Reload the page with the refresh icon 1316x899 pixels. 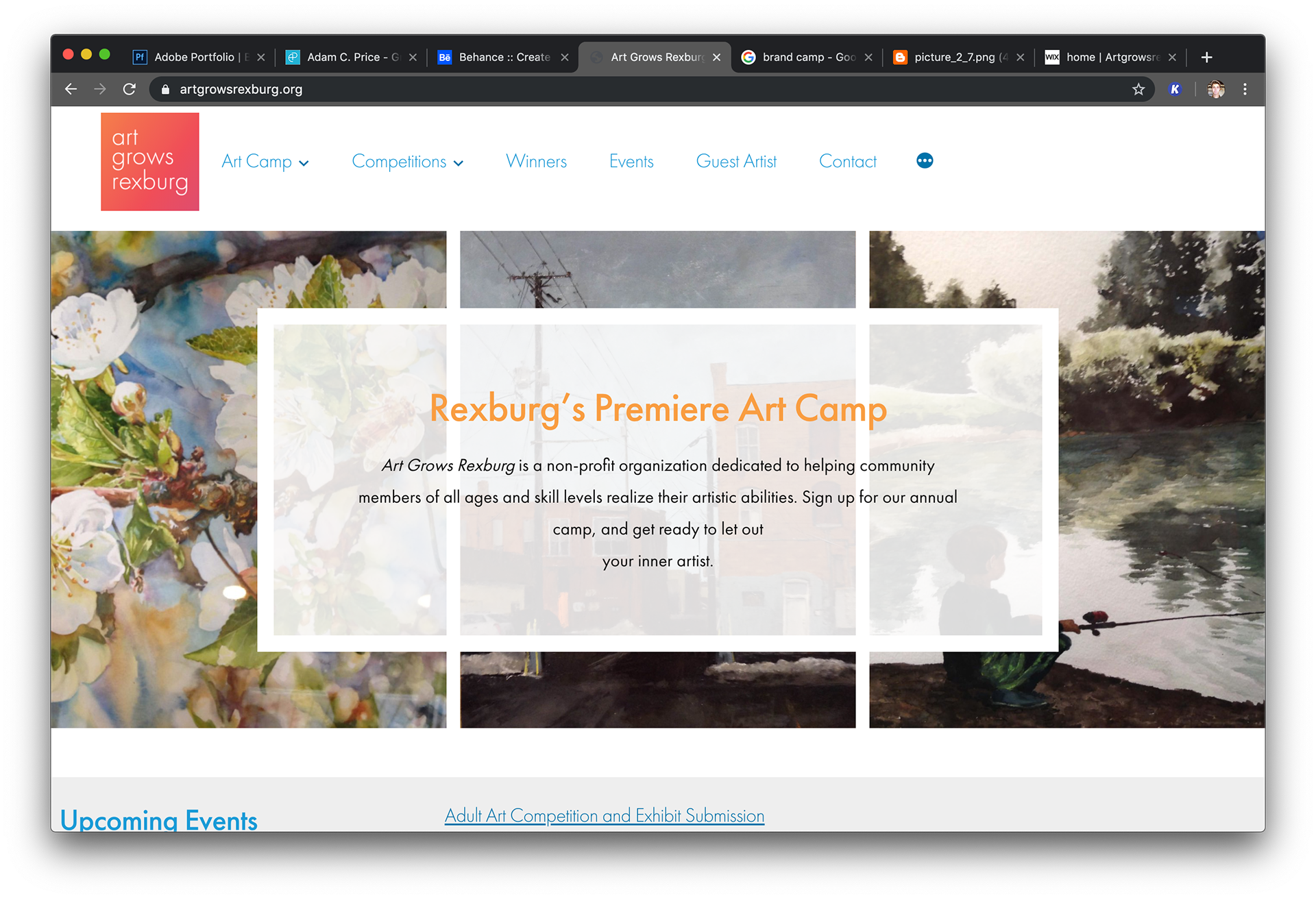click(130, 89)
